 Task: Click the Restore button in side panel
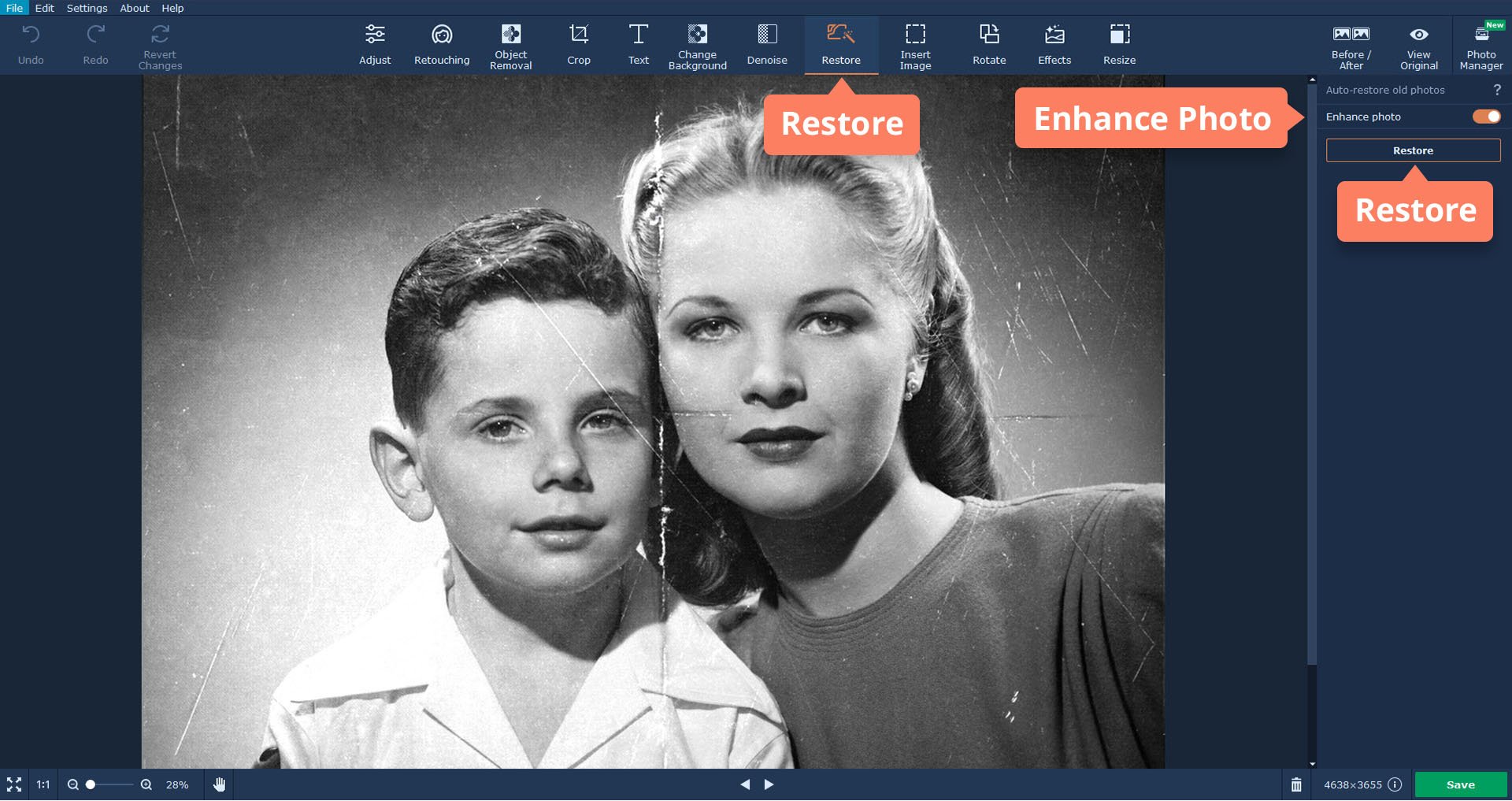tap(1413, 150)
